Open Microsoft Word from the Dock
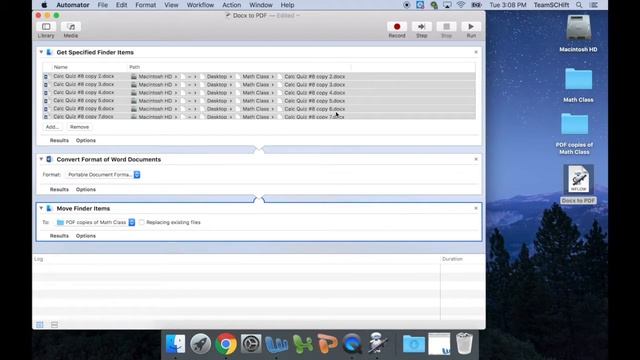Viewport: 640px width, 360px height. coord(276,344)
